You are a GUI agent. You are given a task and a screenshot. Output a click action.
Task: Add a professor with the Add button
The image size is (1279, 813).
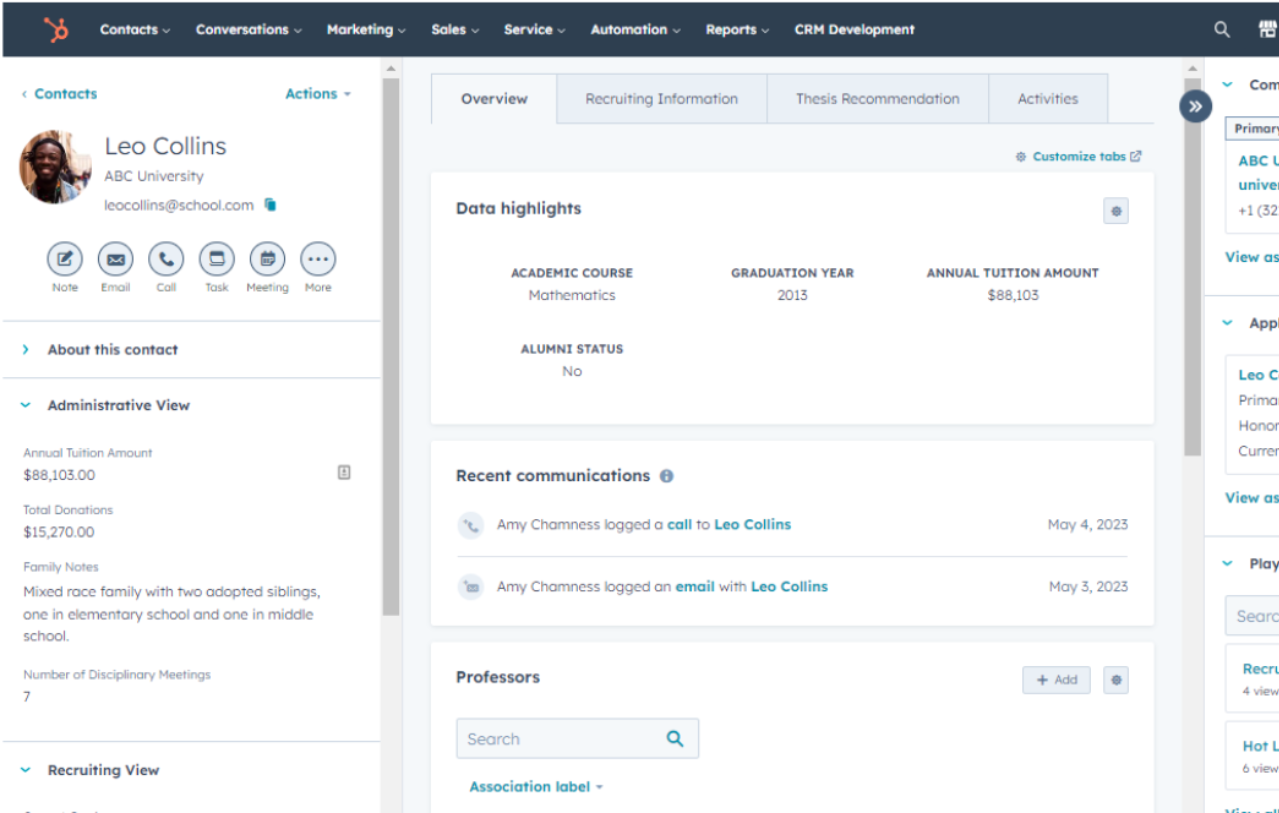point(1055,679)
